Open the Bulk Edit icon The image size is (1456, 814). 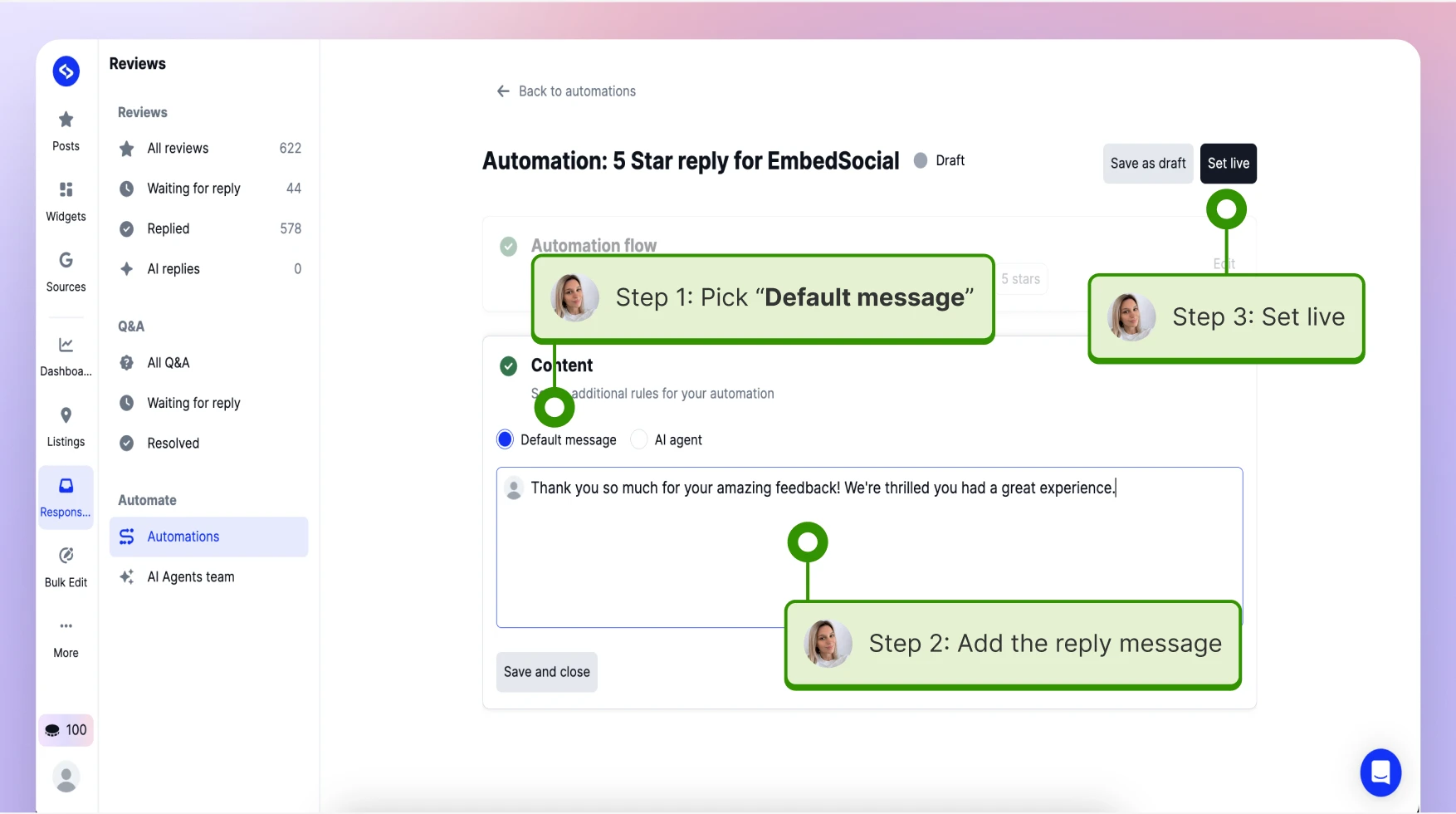point(66,555)
